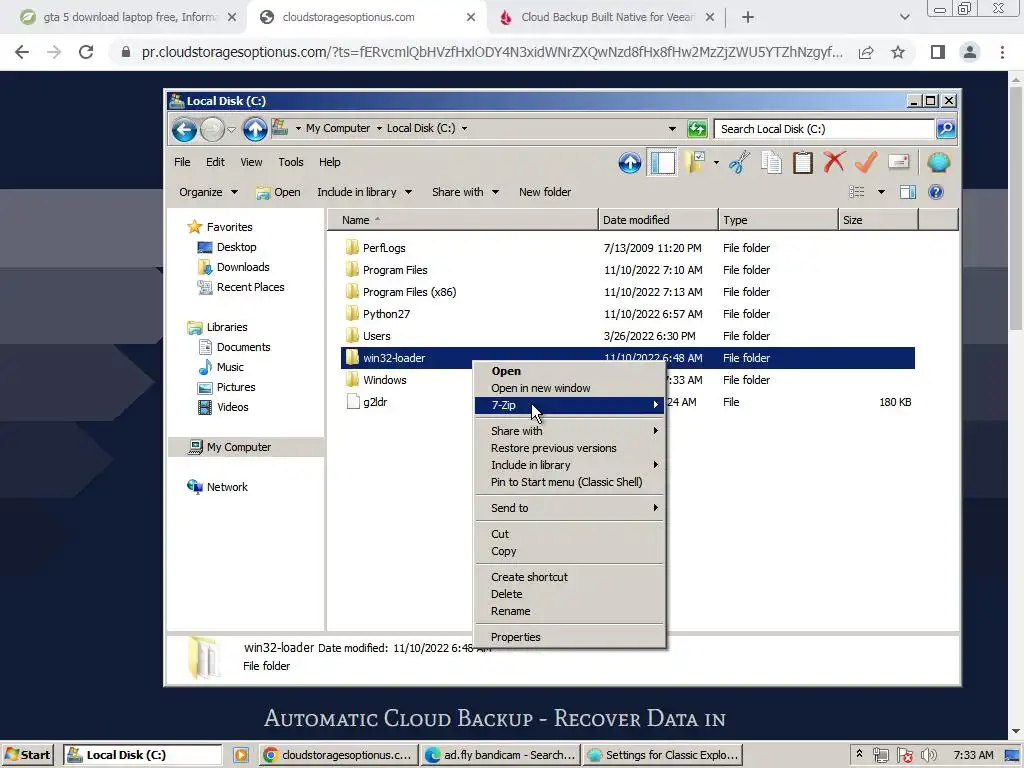Click Open in the command bar
The width and height of the screenshot is (1024, 768).
(x=278, y=192)
